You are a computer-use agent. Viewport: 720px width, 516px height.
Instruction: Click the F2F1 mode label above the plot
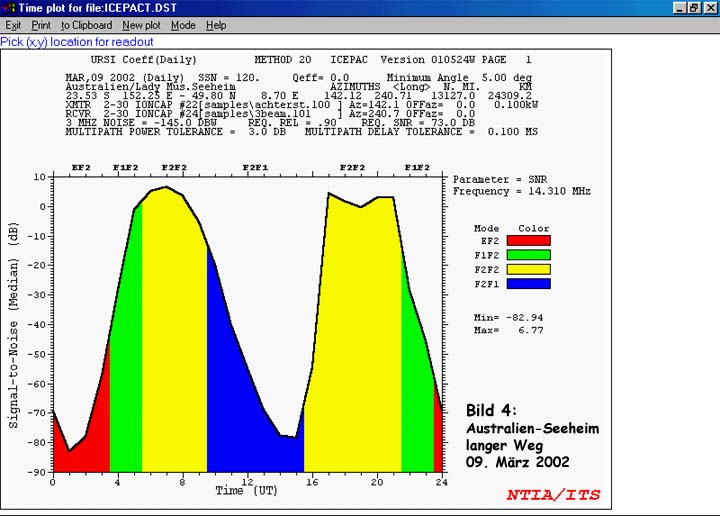[x=256, y=168]
